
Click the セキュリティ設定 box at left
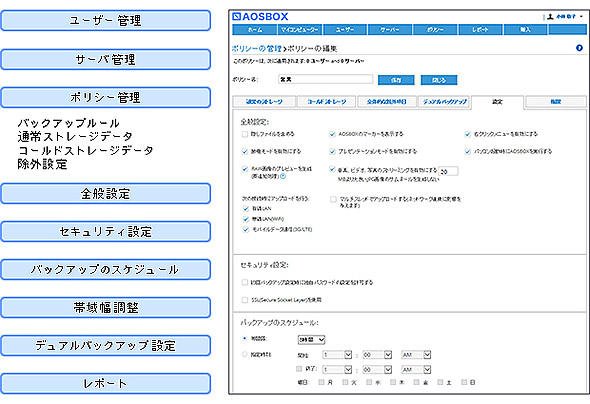coord(105,232)
